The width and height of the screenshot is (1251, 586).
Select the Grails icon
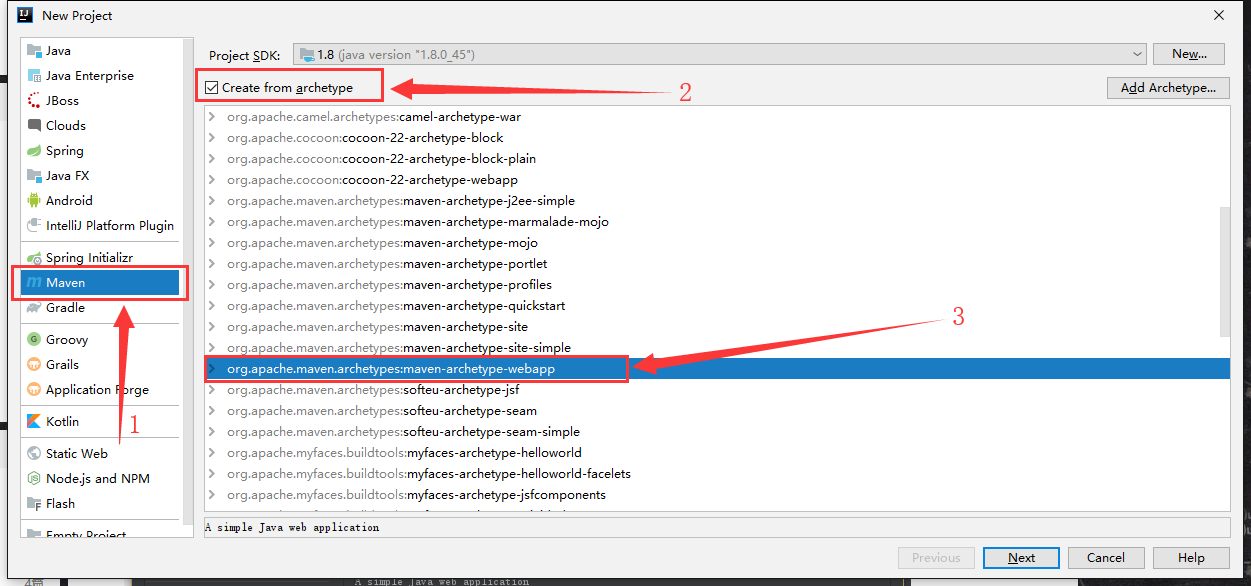[x=34, y=365]
